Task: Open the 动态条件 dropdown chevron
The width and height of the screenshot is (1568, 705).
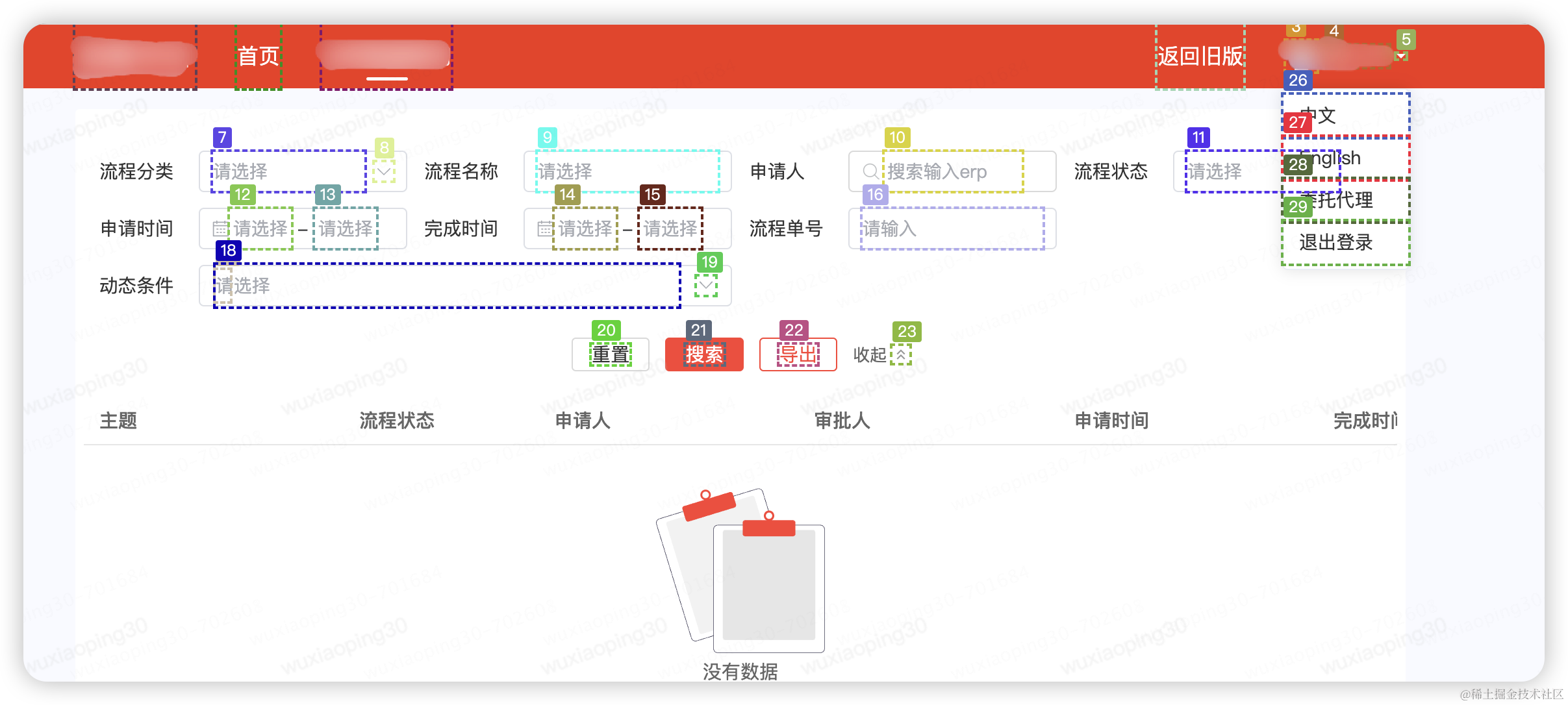Action: tap(706, 286)
